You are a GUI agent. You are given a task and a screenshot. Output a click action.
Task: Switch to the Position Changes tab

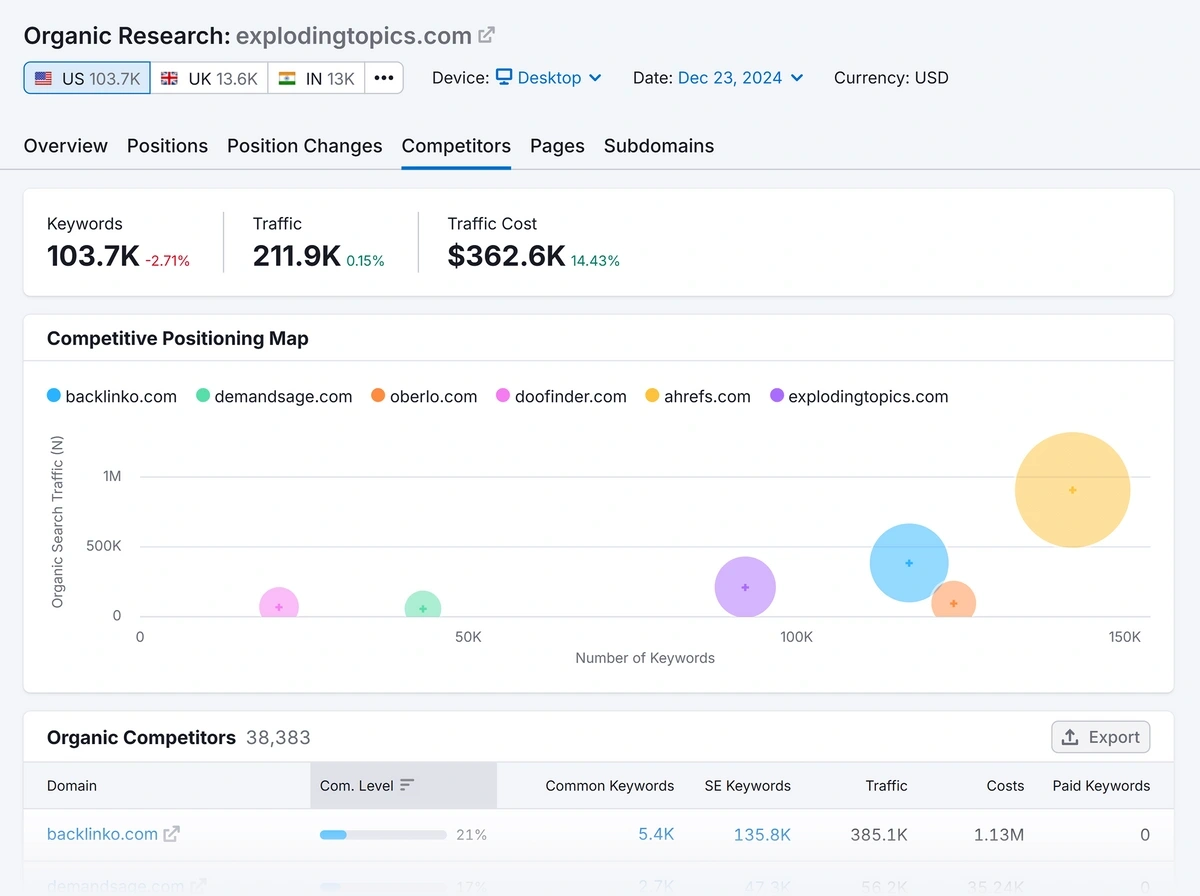(304, 146)
